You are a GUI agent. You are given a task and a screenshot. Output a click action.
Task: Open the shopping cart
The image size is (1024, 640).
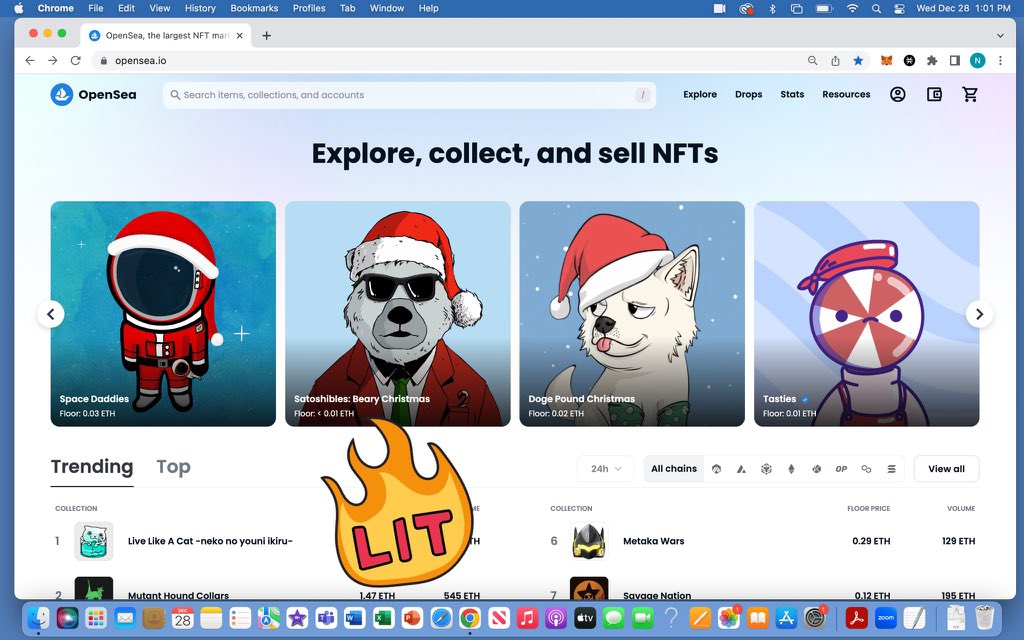click(970, 94)
